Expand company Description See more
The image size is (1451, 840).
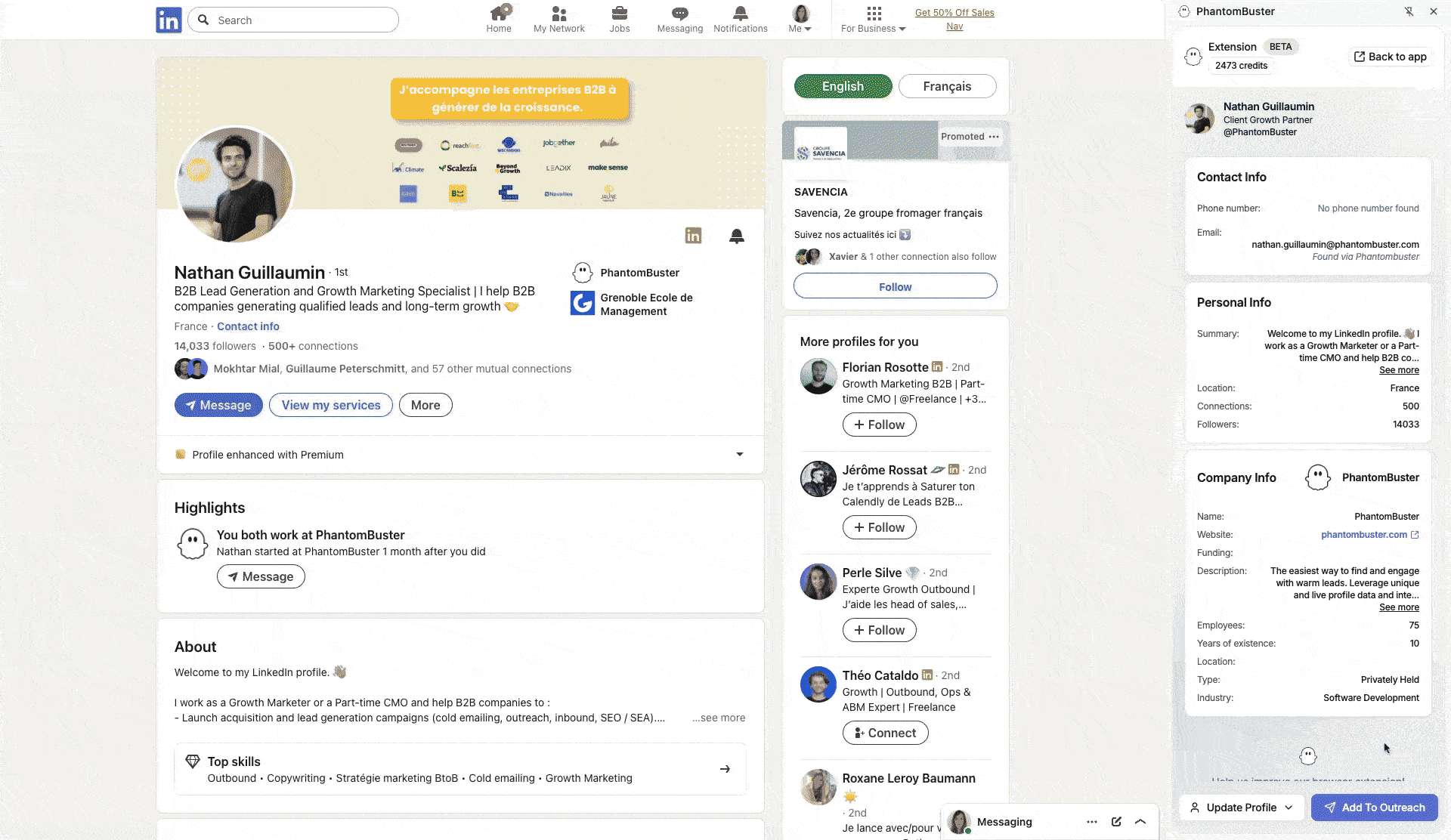coord(1399,607)
